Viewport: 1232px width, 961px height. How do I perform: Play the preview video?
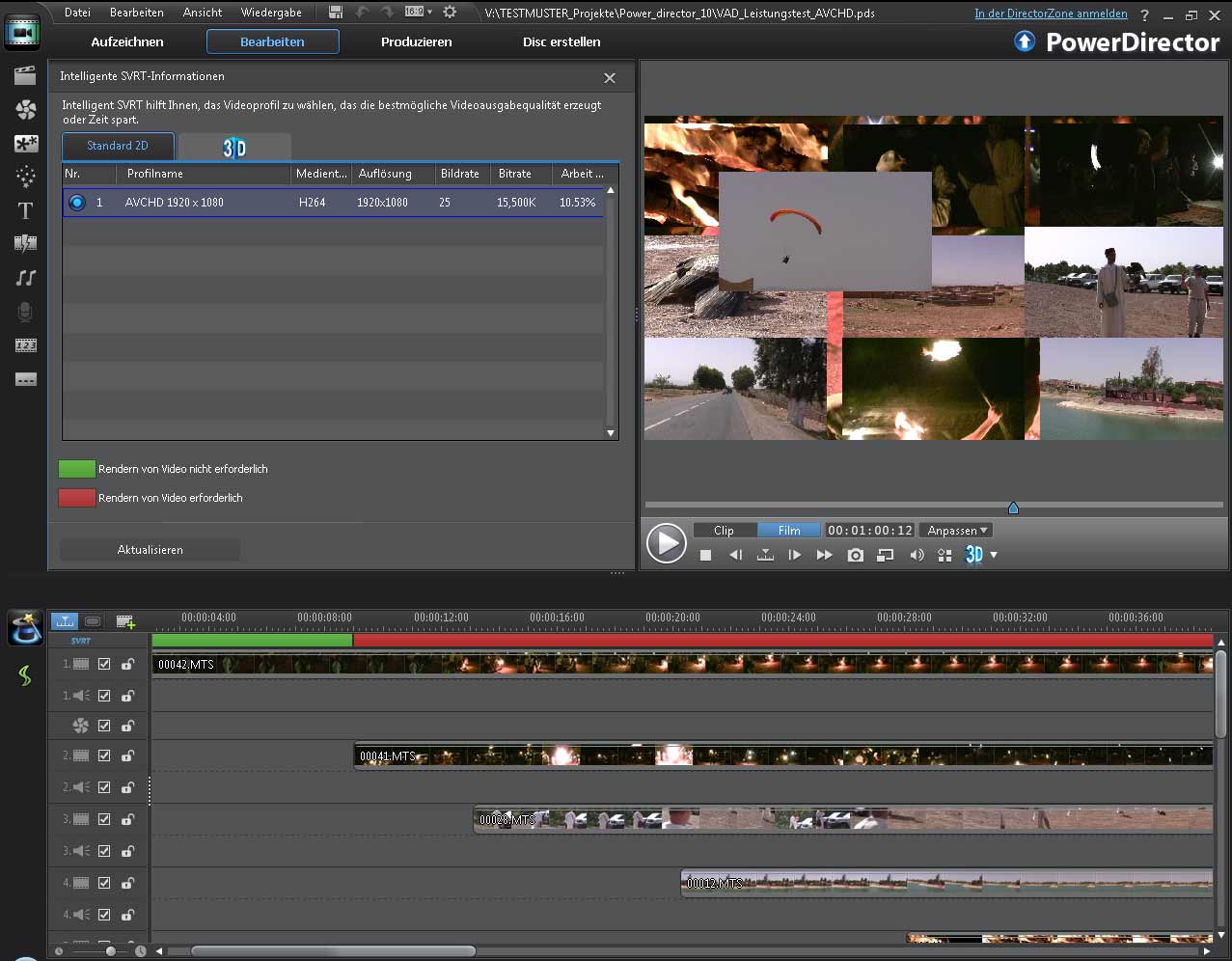point(666,543)
